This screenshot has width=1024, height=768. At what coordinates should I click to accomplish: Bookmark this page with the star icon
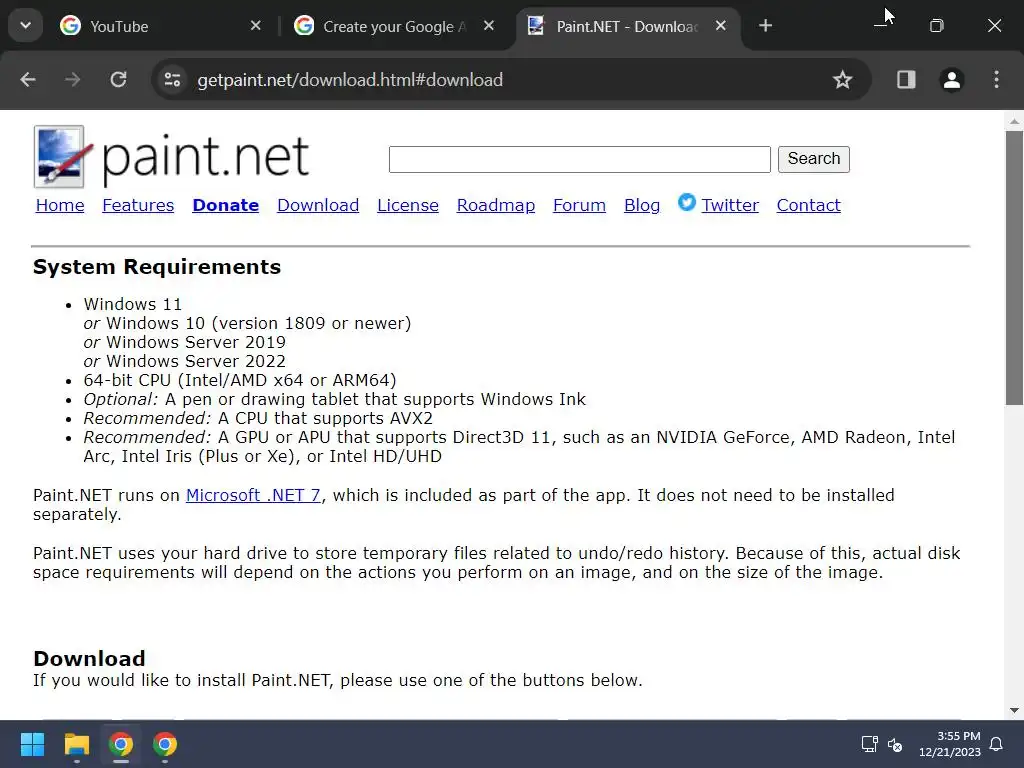pos(842,80)
